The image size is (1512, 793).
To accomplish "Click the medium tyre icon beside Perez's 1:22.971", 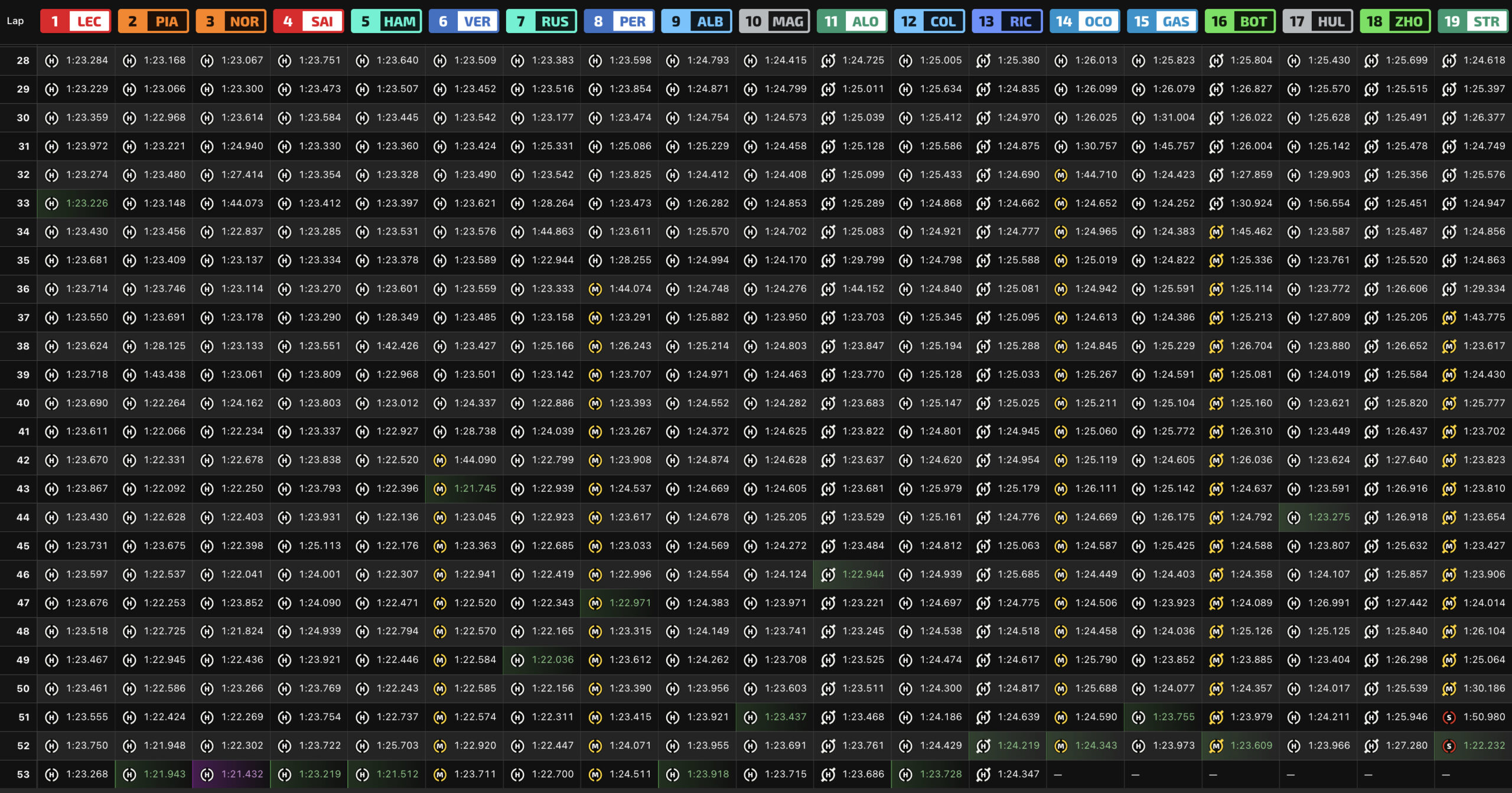I will [x=595, y=603].
